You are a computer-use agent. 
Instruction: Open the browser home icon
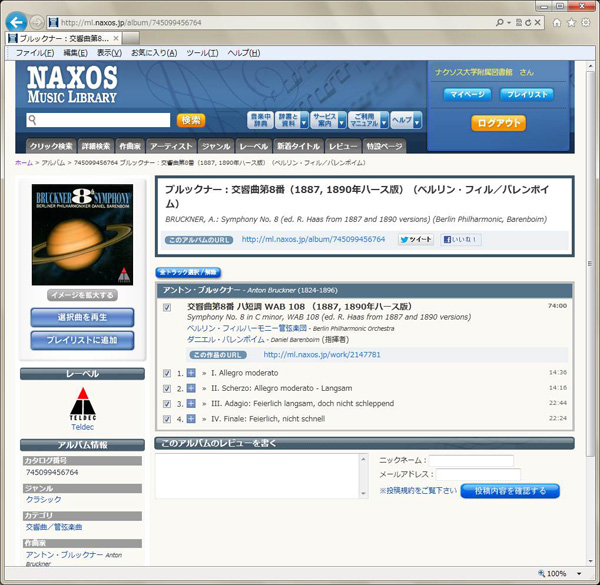point(557,23)
